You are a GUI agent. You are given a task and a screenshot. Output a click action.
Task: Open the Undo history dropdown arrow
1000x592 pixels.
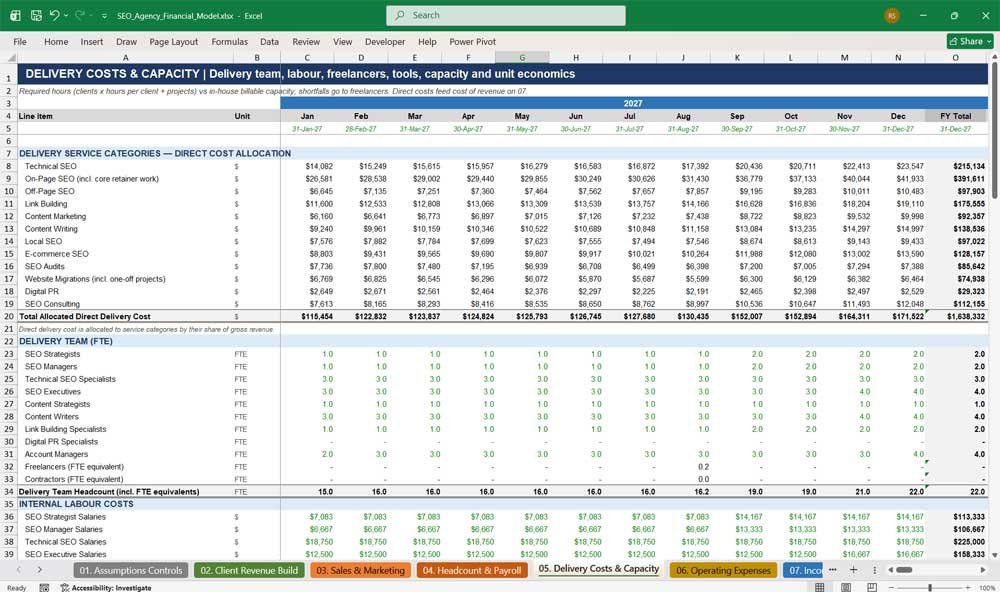66,16
